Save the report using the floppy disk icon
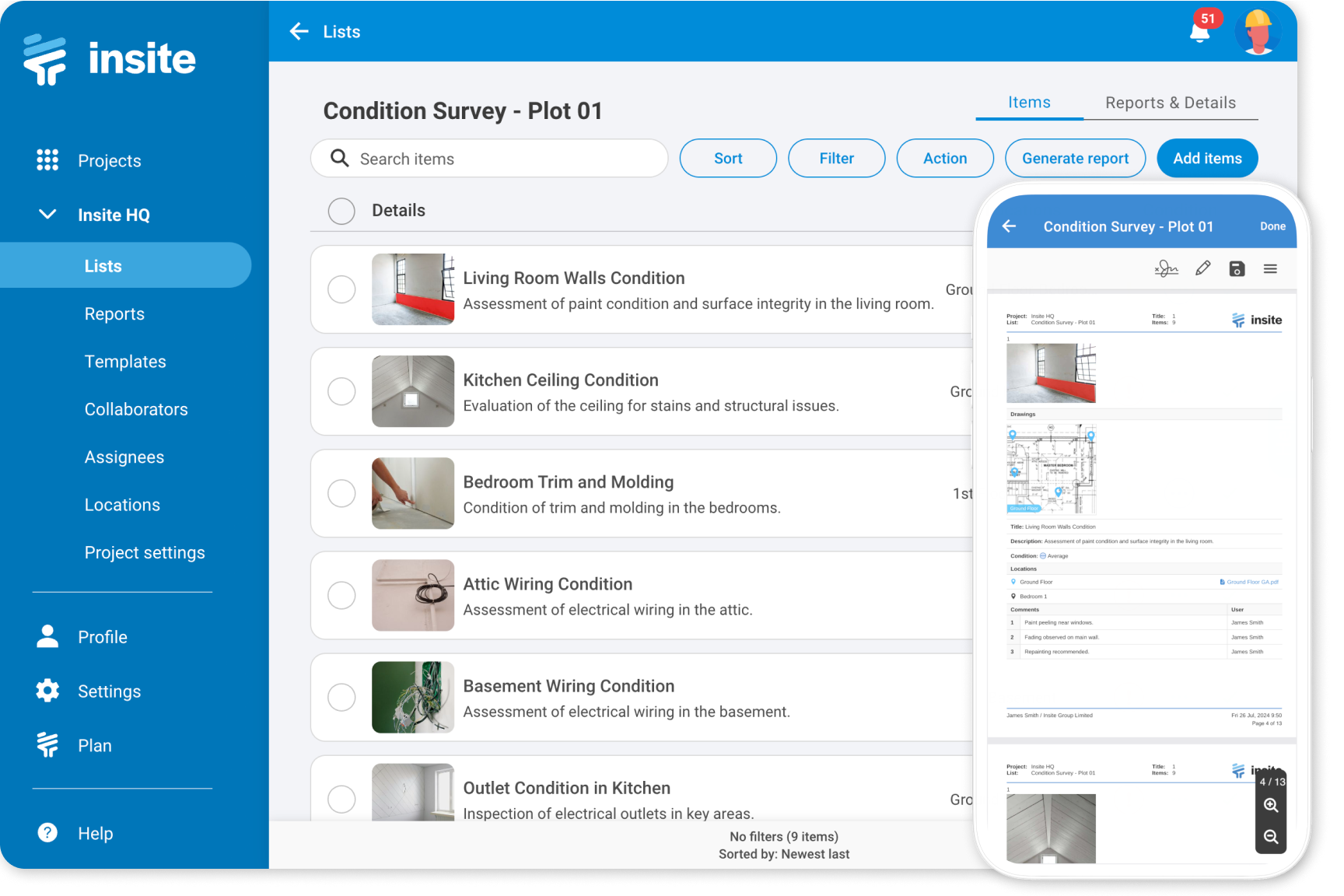This screenshot has height=896, width=1344. (1237, 268)
